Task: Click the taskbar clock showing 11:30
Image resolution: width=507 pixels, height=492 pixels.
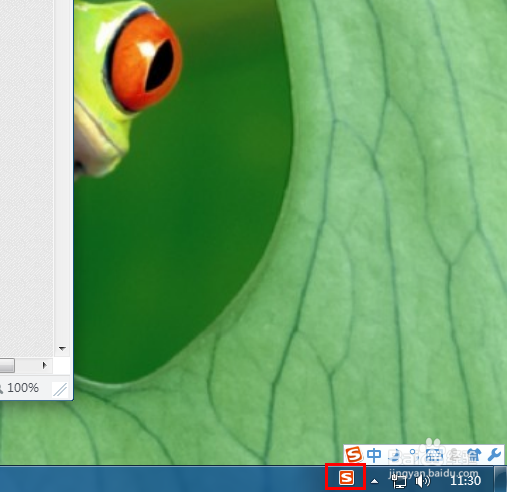Action: (x=465, y=481)
